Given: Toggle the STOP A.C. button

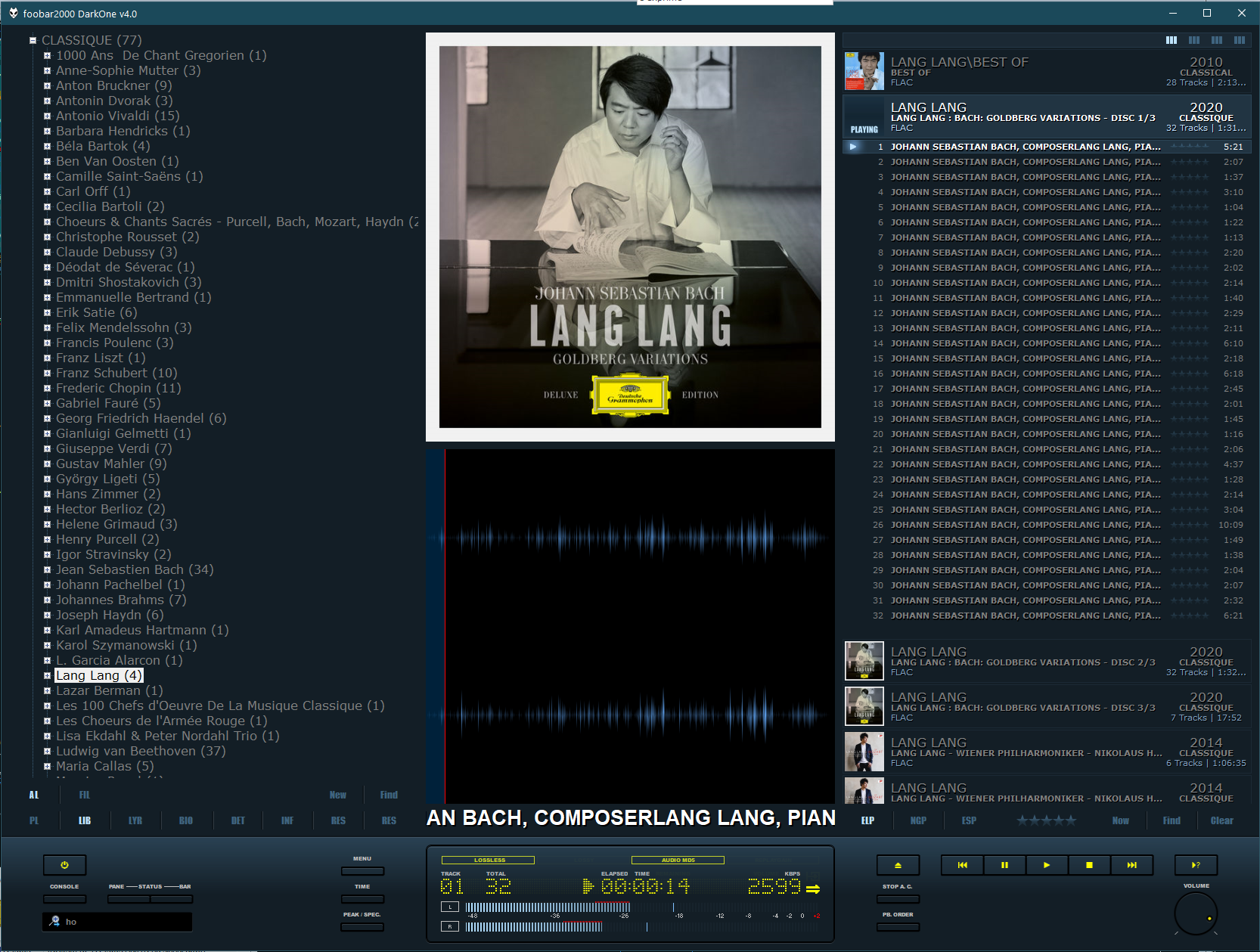Looking at the screenshot, I should click(898, 899).
